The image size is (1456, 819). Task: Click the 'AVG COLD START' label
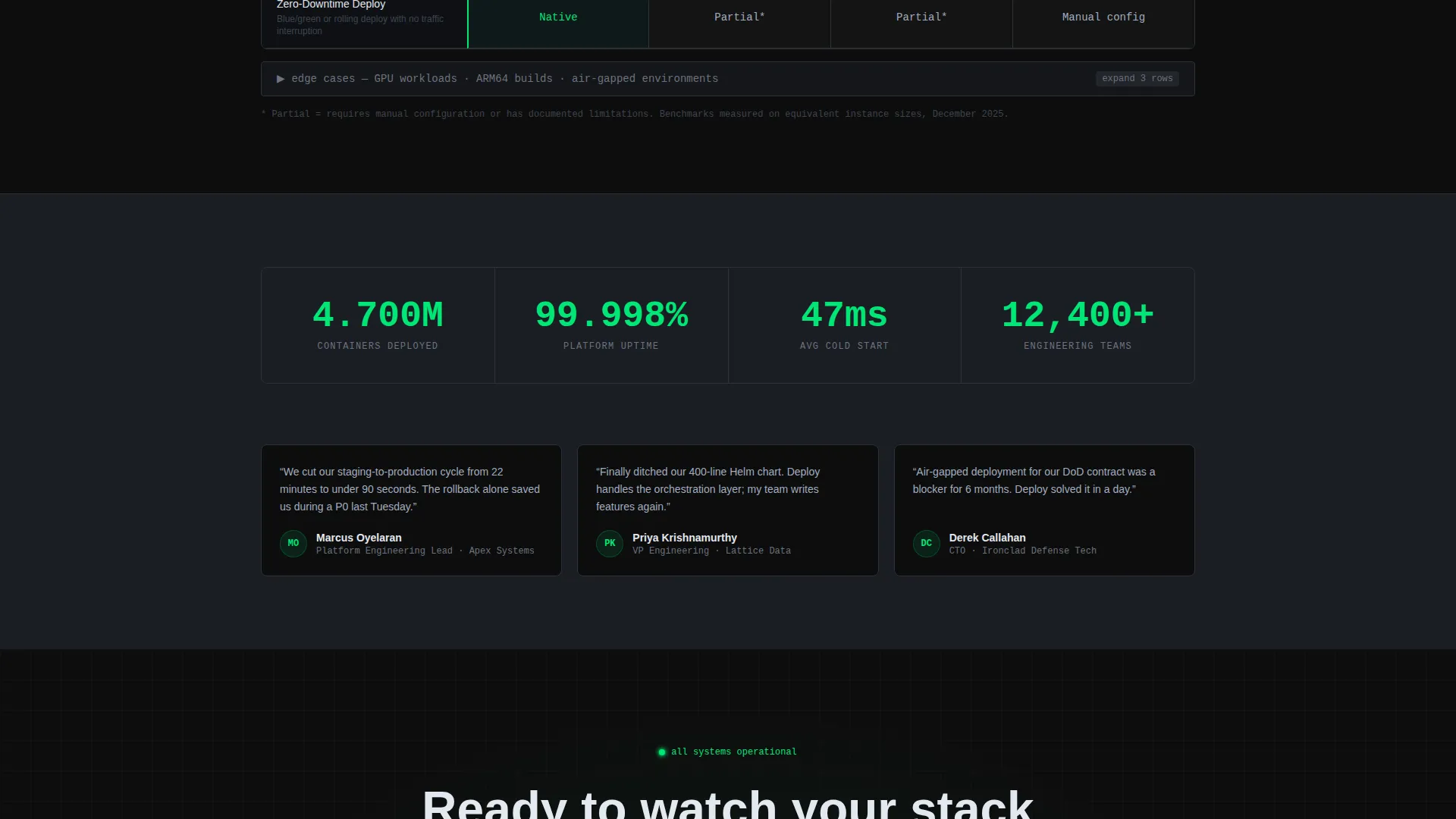click(x=844, y=346)
